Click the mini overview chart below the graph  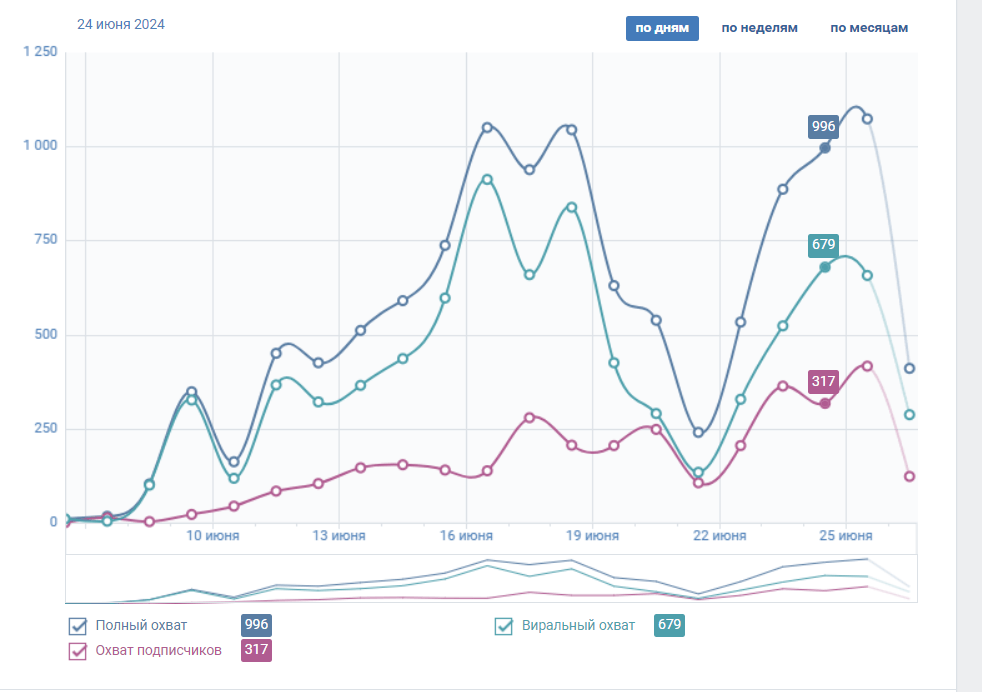click(490, 579)
